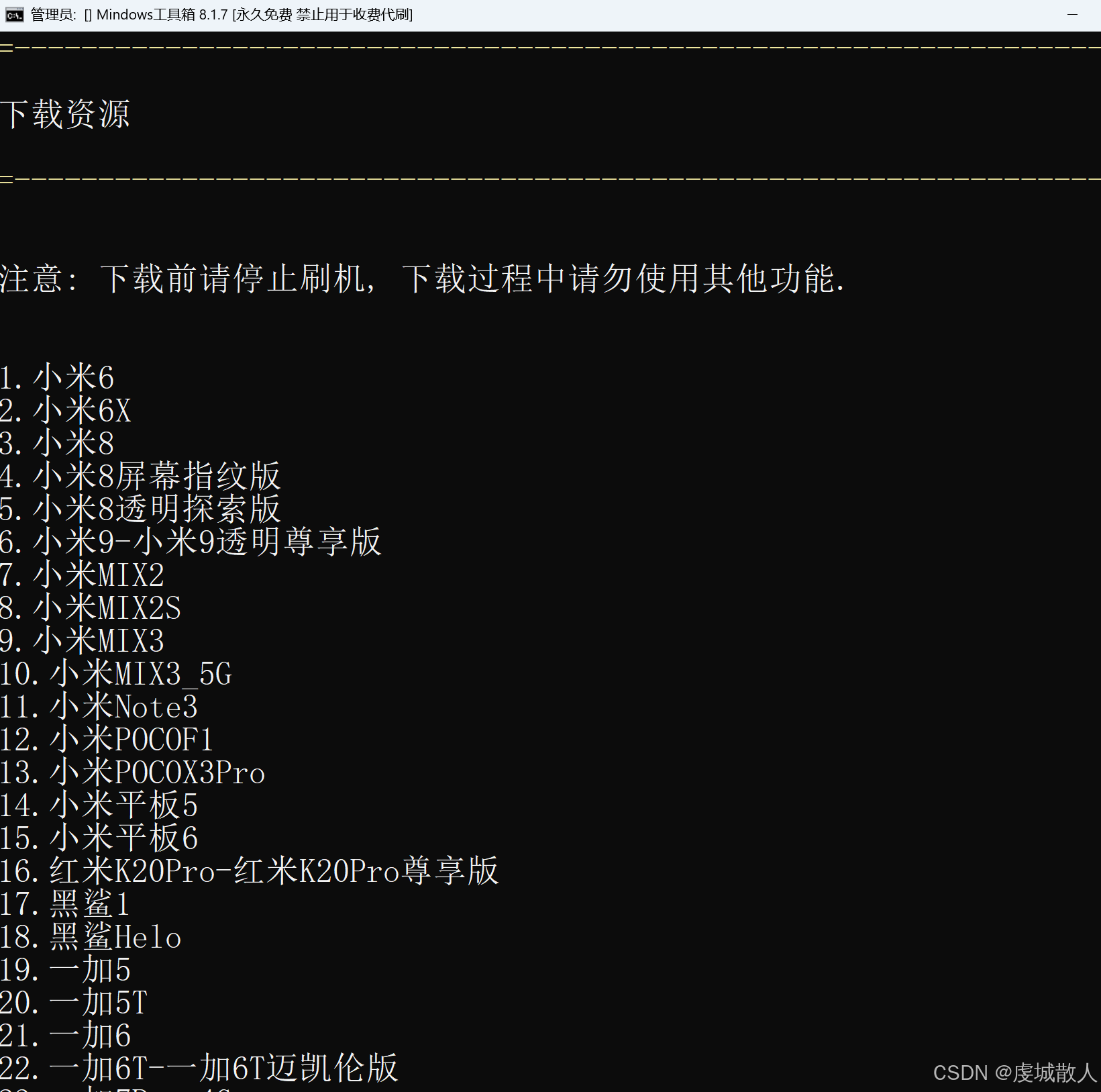Click the console window icon in title bar
The width and height of the screenshot is (1101, 1092).
pyautogui.click(x=14, y=15)
